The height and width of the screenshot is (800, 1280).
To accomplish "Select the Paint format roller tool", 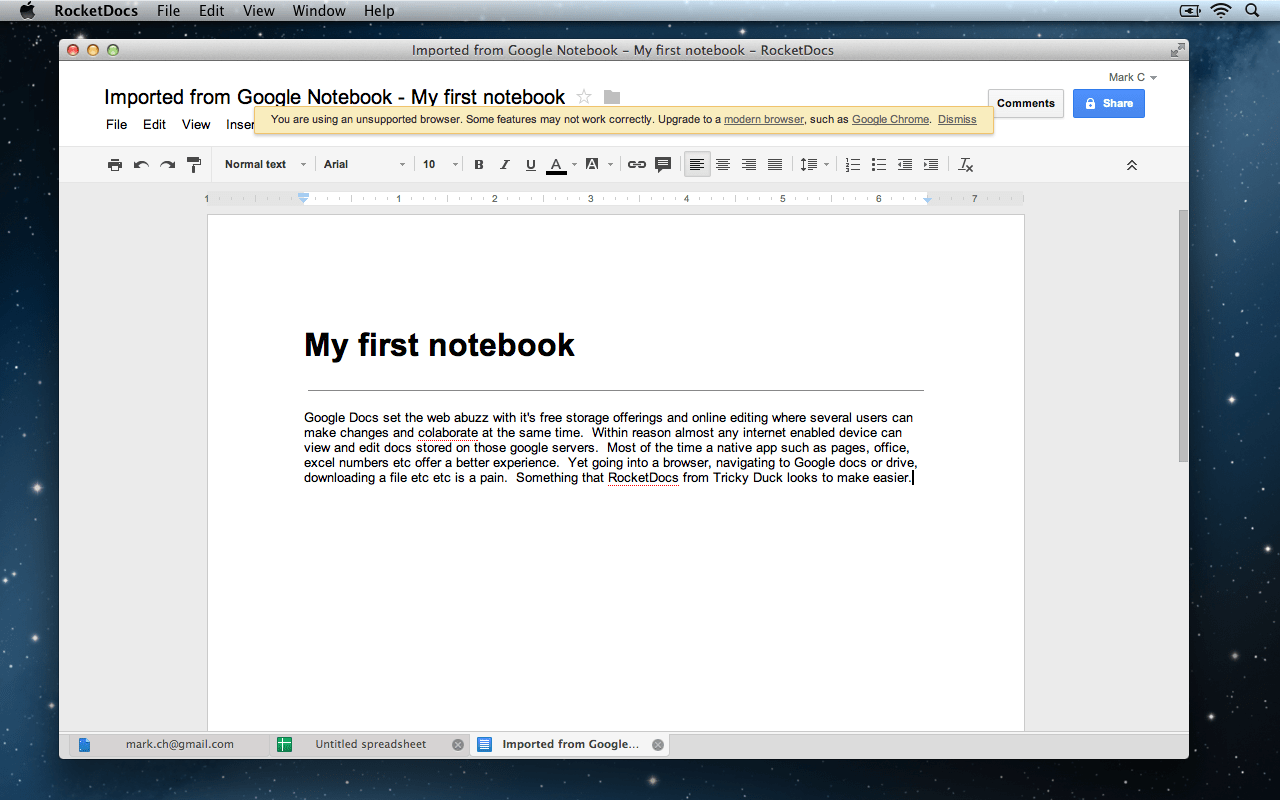I will click(194, 165).
